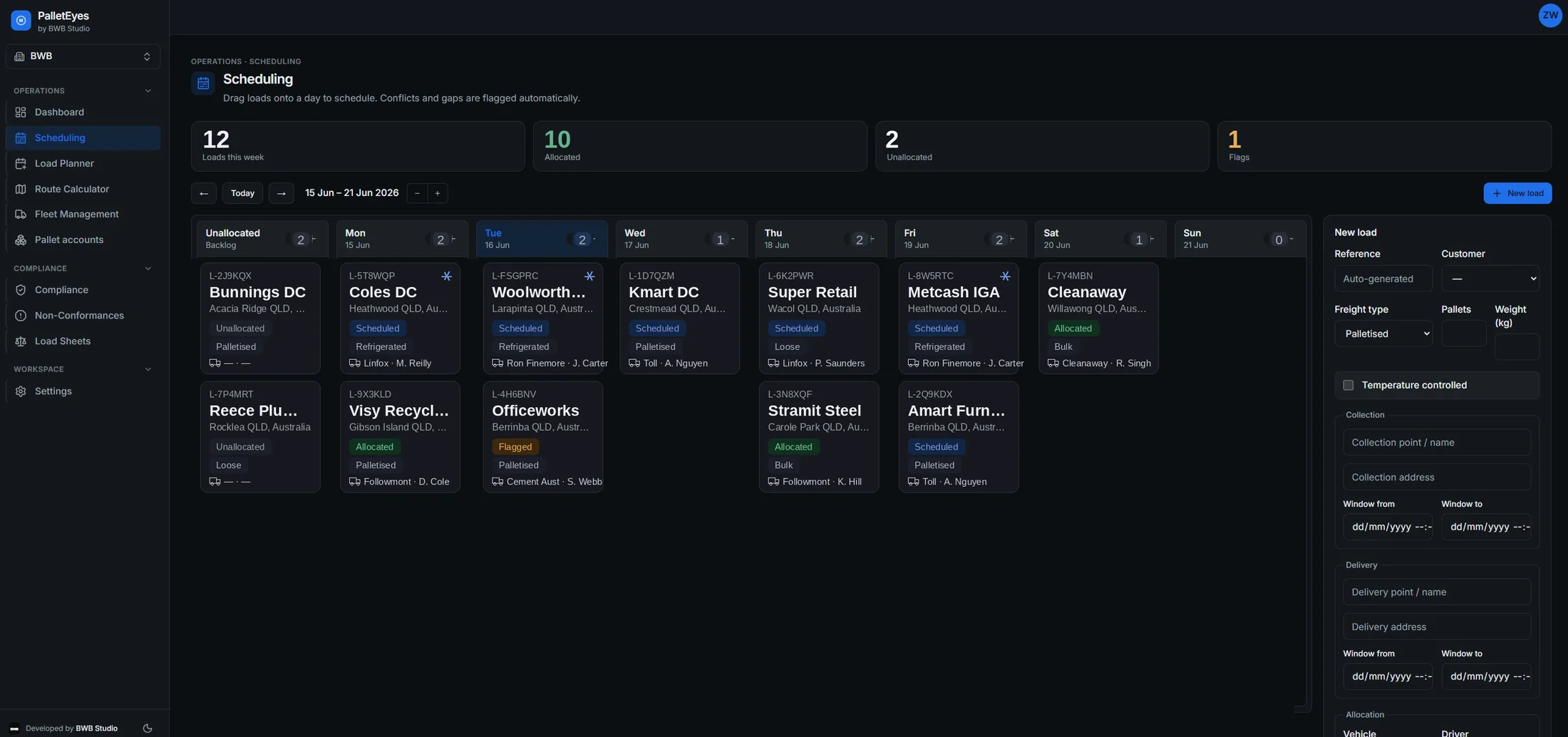
Task: Select the Unallocated Backlog column header
Action: coord(262,239)
